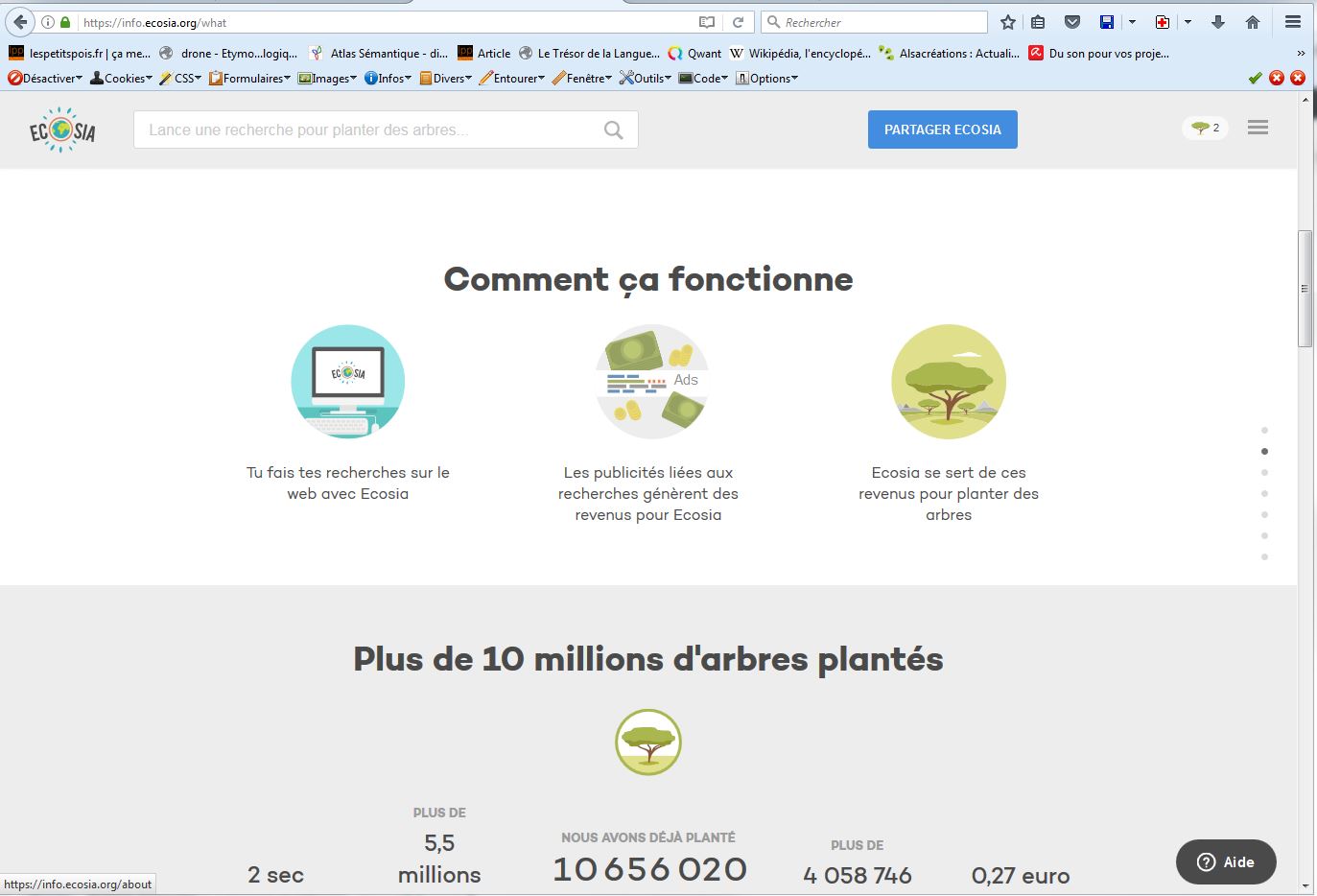Open the Ecosia tree counter badge
The height and width of the screenshot is (896, 1317).
point(1206,128)
